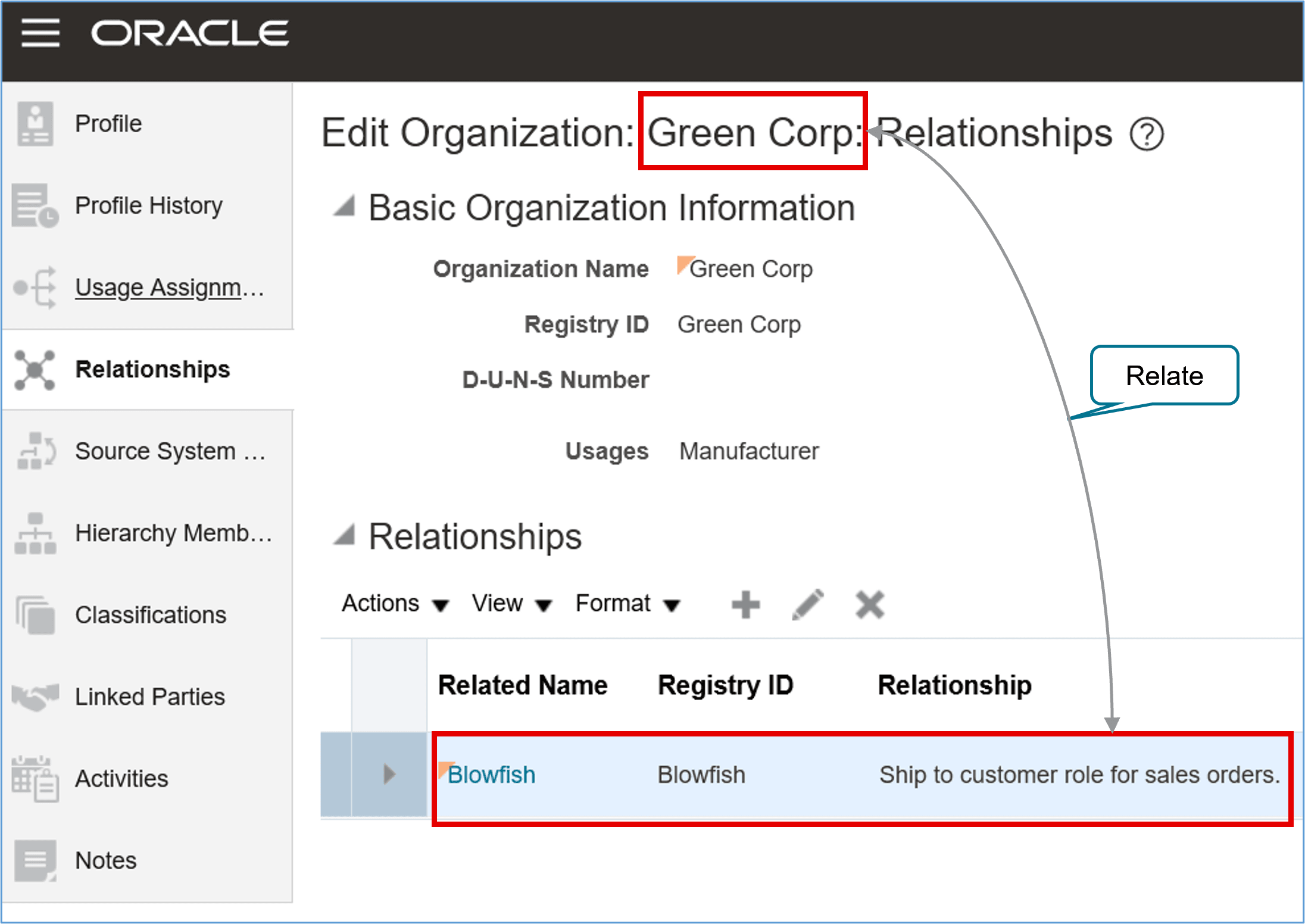Open Profile History from the sidebar
The image size is (1305, 924).
point(36,205)
